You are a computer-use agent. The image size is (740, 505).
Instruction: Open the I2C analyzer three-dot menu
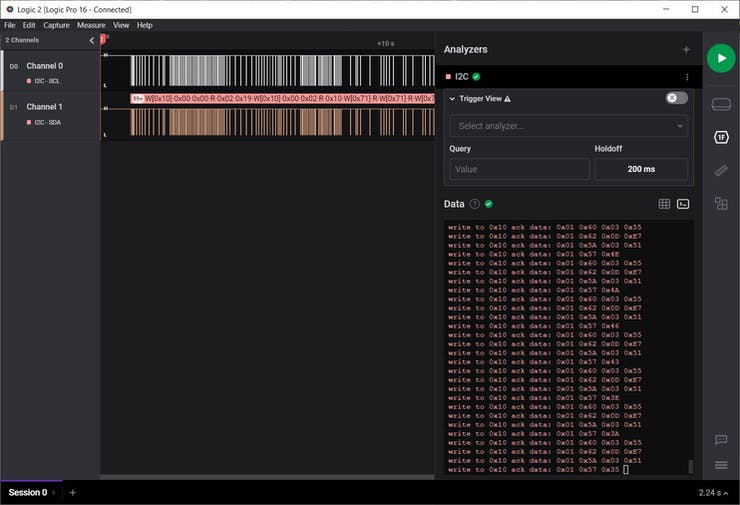click(x=686, y=77)
